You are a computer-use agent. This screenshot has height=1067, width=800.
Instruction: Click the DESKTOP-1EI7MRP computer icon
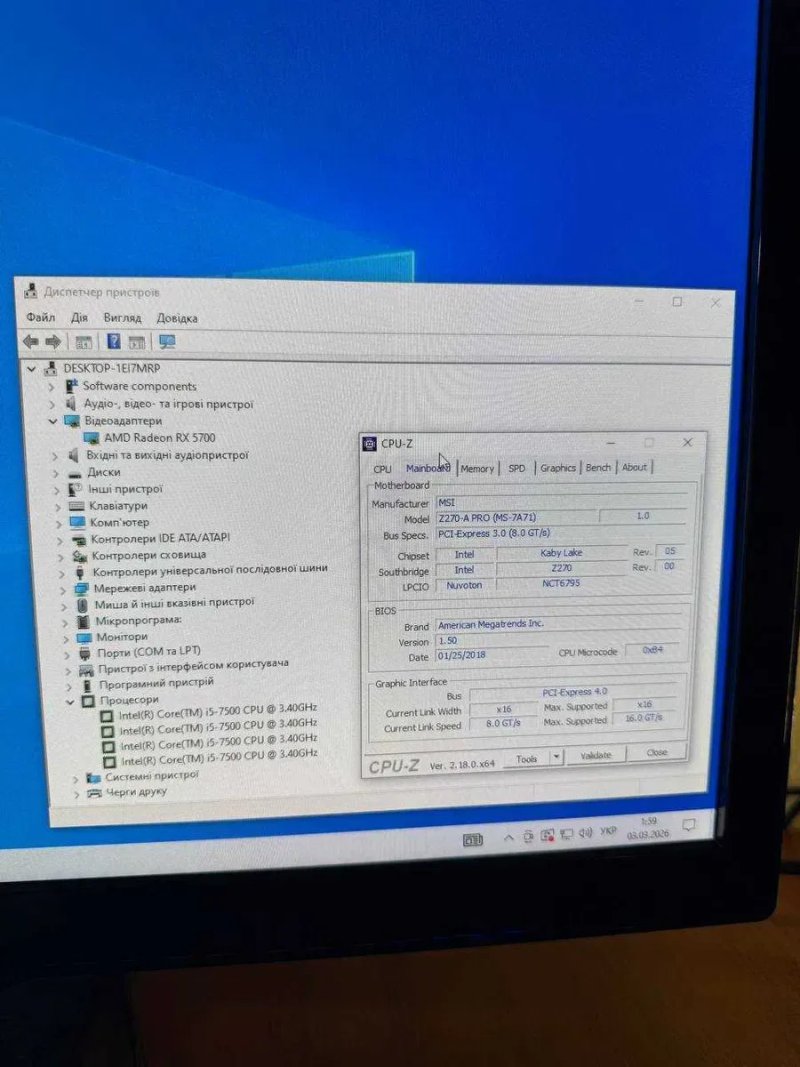click(50, 369)
